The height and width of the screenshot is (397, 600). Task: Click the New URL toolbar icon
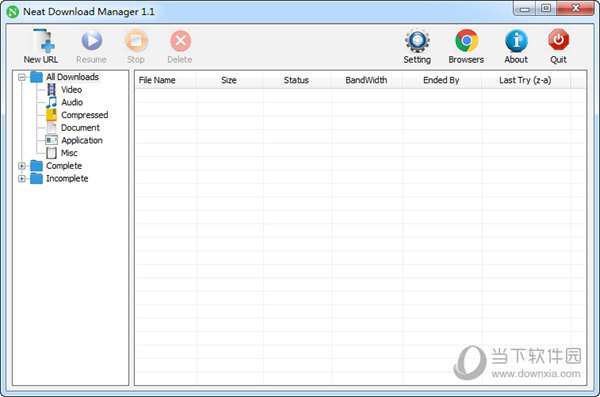pos(43,41)
